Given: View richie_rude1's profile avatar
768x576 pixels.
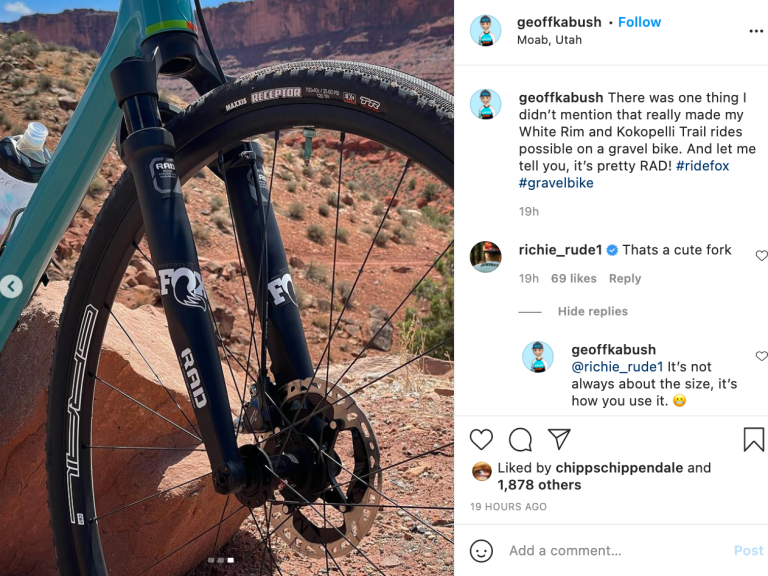Looking at the screenshot, I should click(485, 257).
